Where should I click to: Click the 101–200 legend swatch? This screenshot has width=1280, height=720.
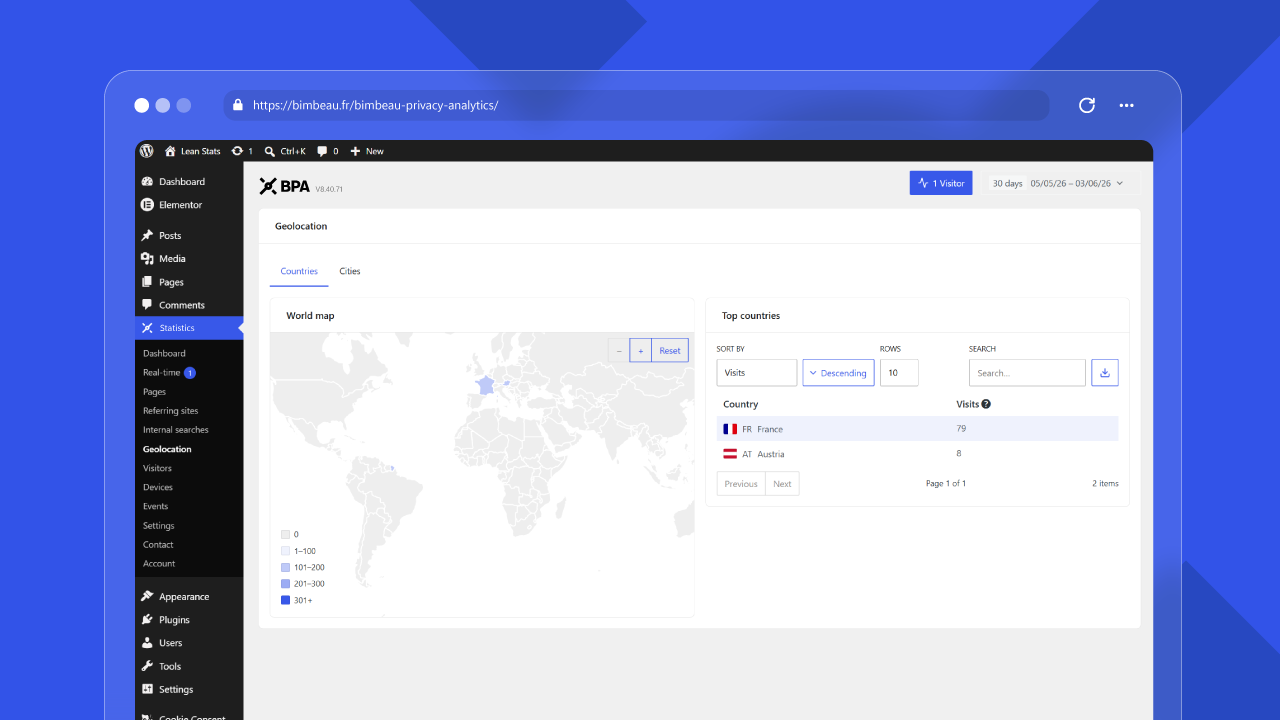(285, 568)
